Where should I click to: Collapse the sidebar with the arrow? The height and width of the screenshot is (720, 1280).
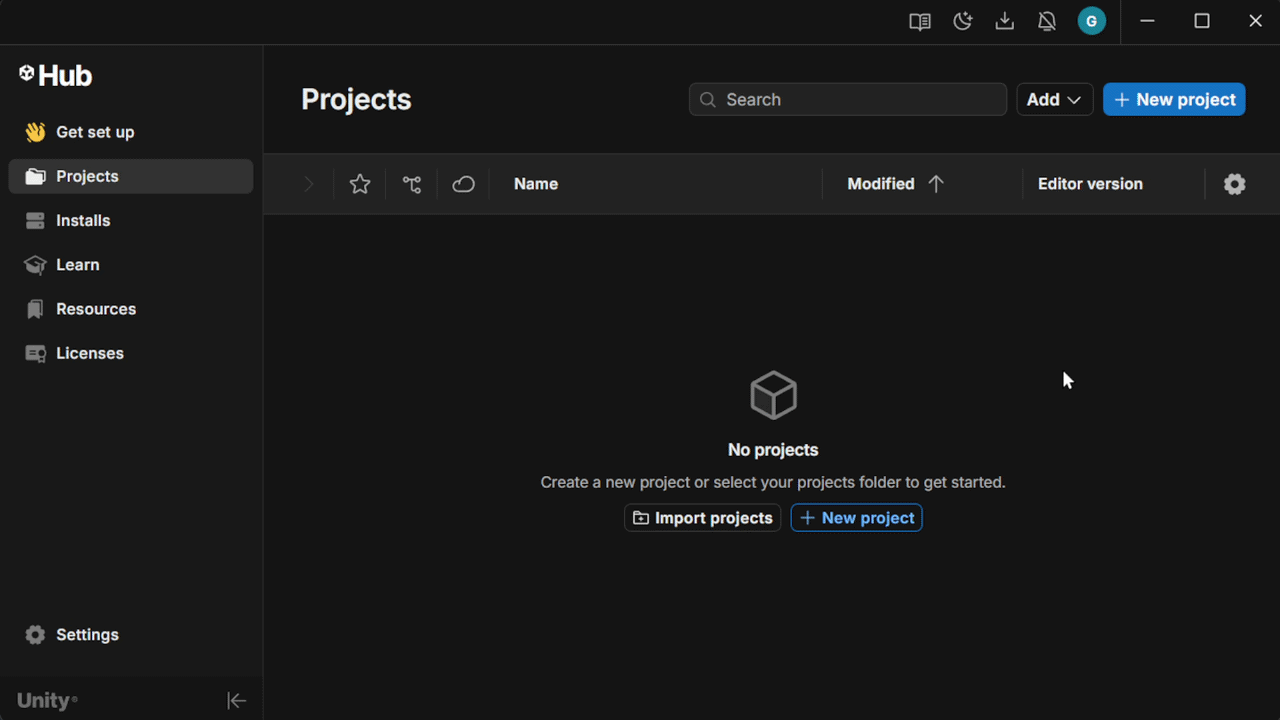click(x=236, y=700)
